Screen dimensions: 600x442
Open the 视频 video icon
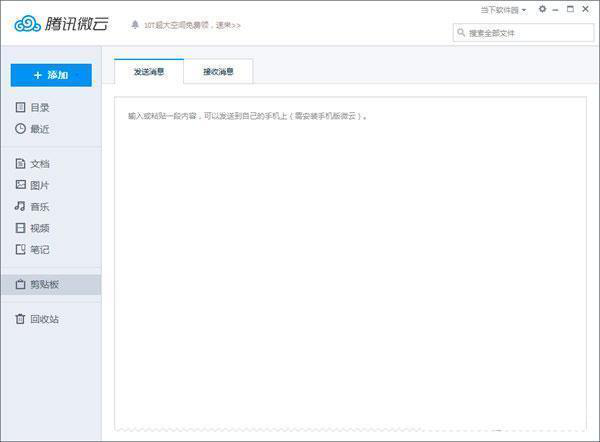click(20, 228)
